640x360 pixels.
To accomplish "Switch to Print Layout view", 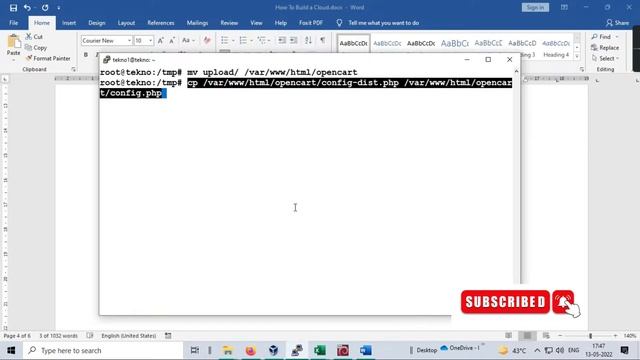I will click(x=527, y=336).
